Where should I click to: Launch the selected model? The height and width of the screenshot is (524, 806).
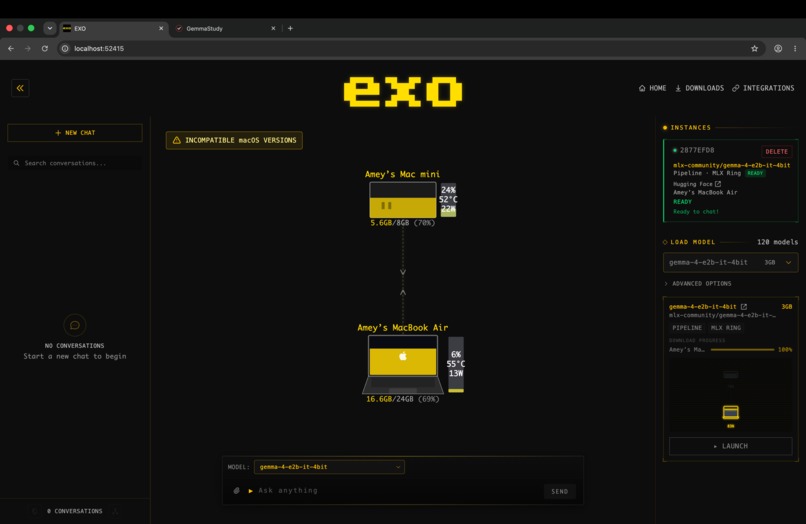point(730,446)
